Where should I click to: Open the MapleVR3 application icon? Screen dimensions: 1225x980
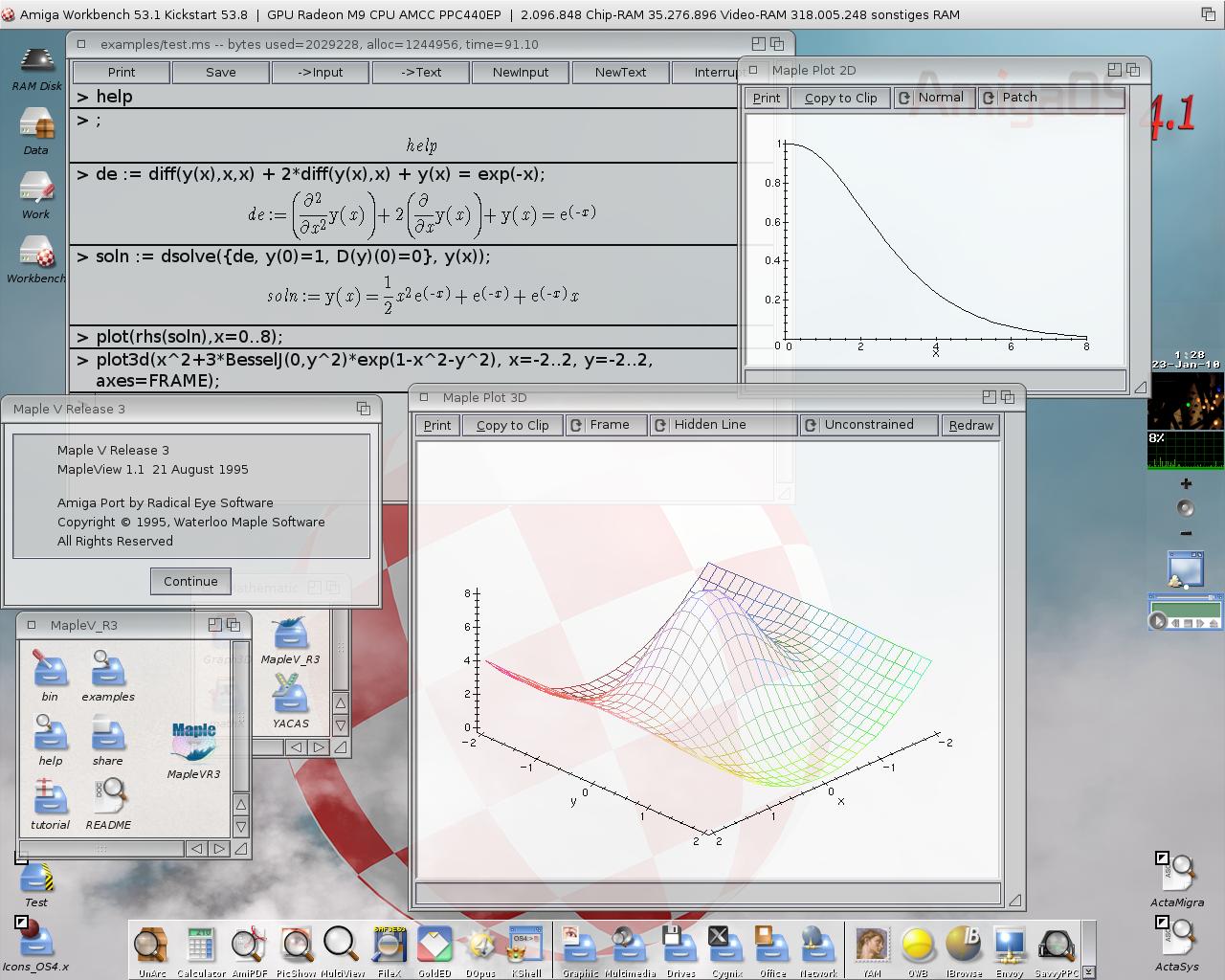click(x=194, y=743)
